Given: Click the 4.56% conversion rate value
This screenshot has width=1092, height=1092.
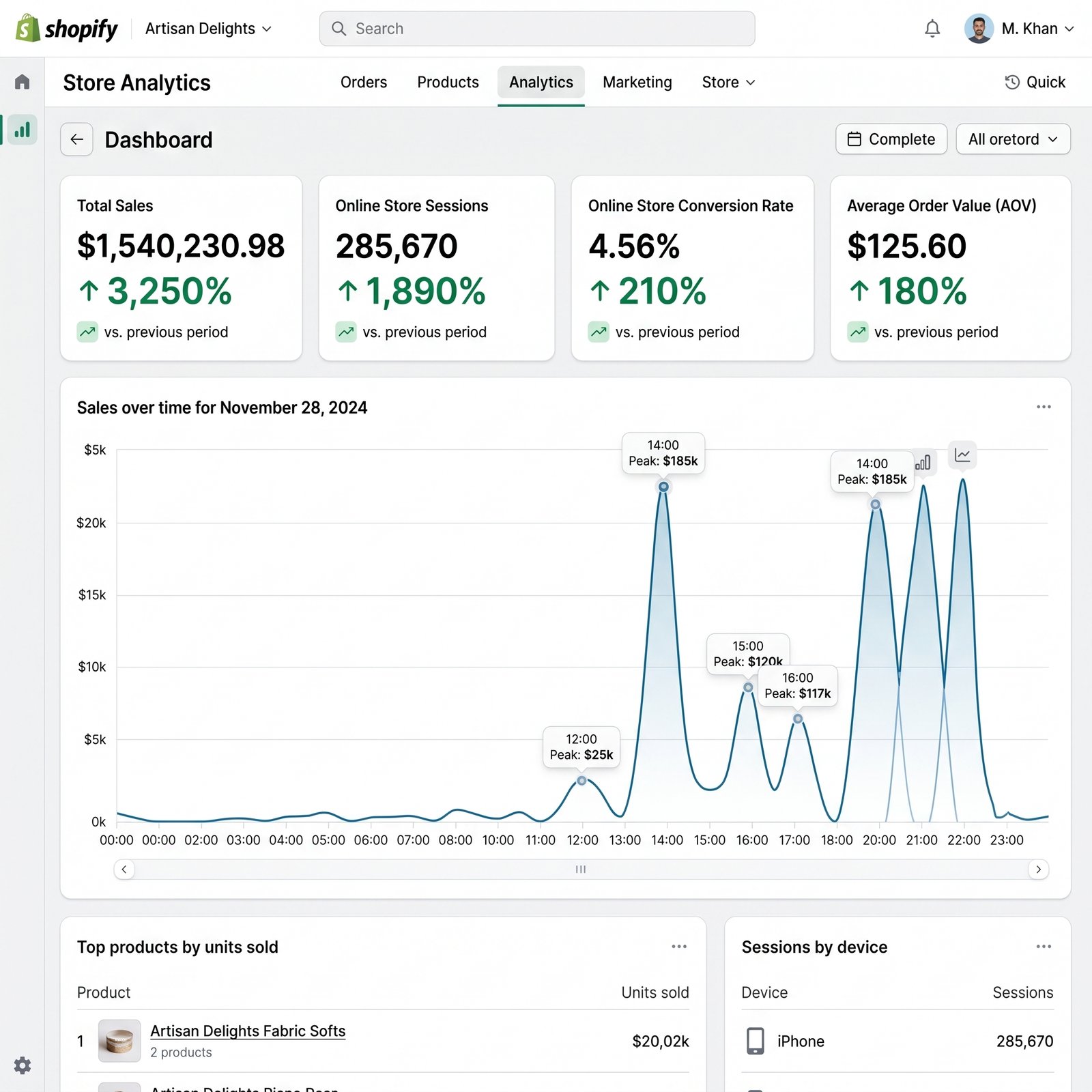Looking at the screenshot, I should [634, 246].
